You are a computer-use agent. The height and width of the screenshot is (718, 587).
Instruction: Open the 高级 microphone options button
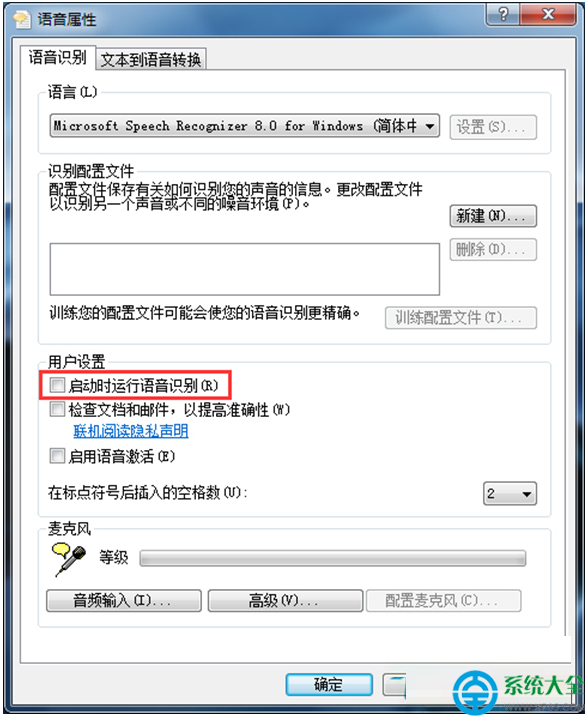pos(285,600)
